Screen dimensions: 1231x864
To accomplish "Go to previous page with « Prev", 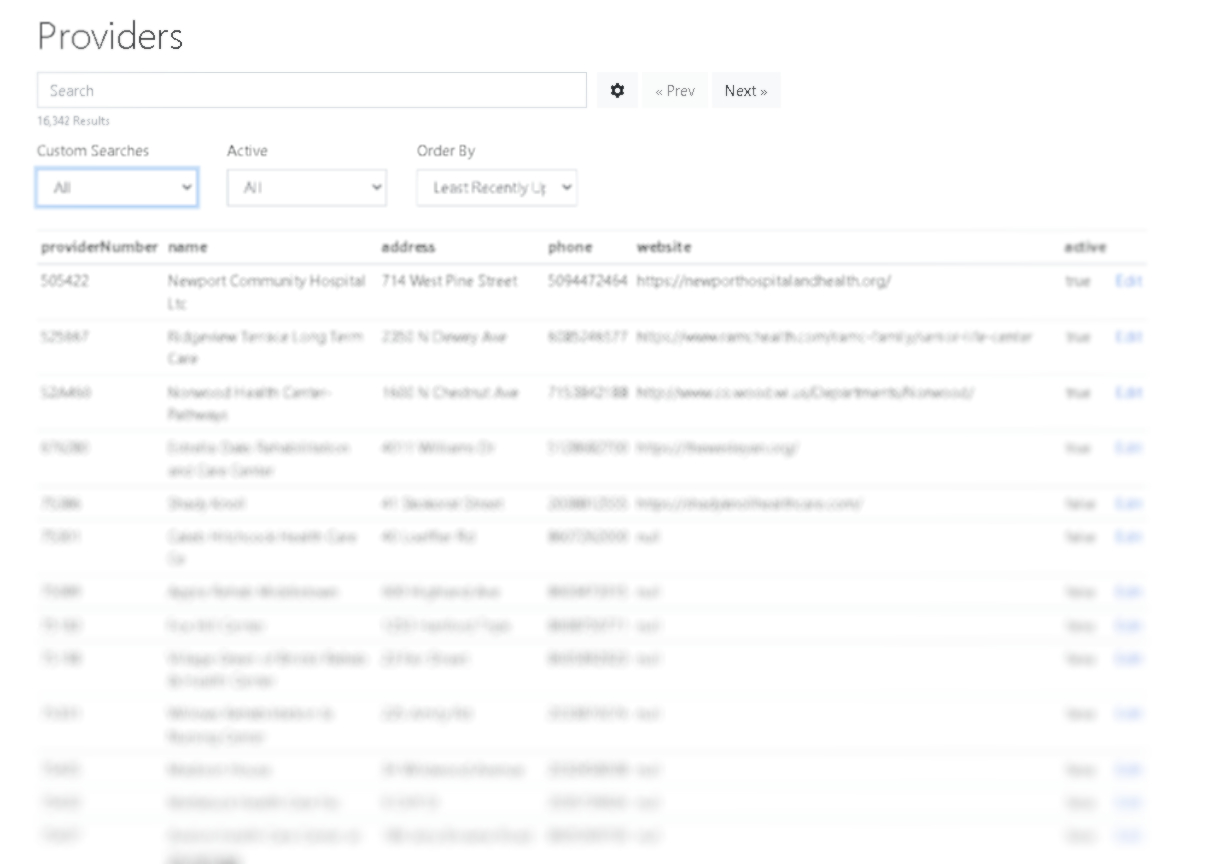I will coord(675,90).
